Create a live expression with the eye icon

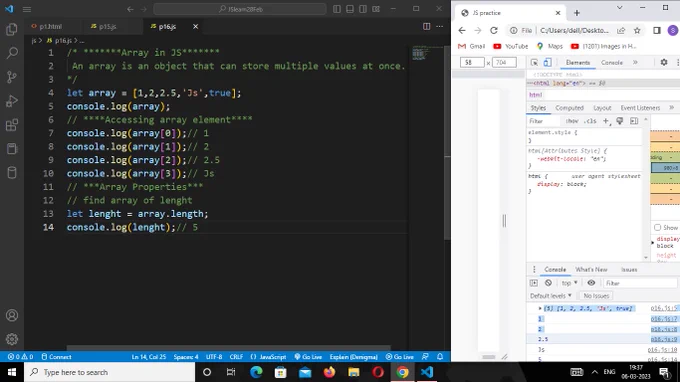[x=591, y=283]
